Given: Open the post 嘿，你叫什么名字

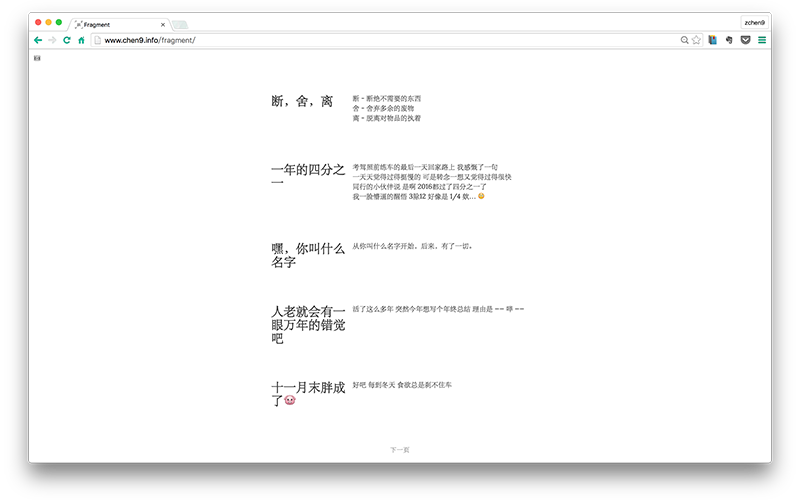Looking at the screenshot, I should (x=308, y=255).
